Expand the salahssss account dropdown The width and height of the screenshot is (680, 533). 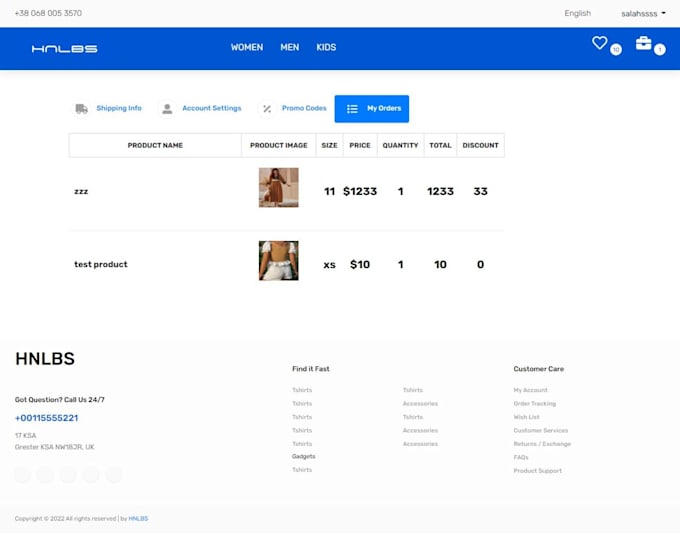click(x=643, y=14)
